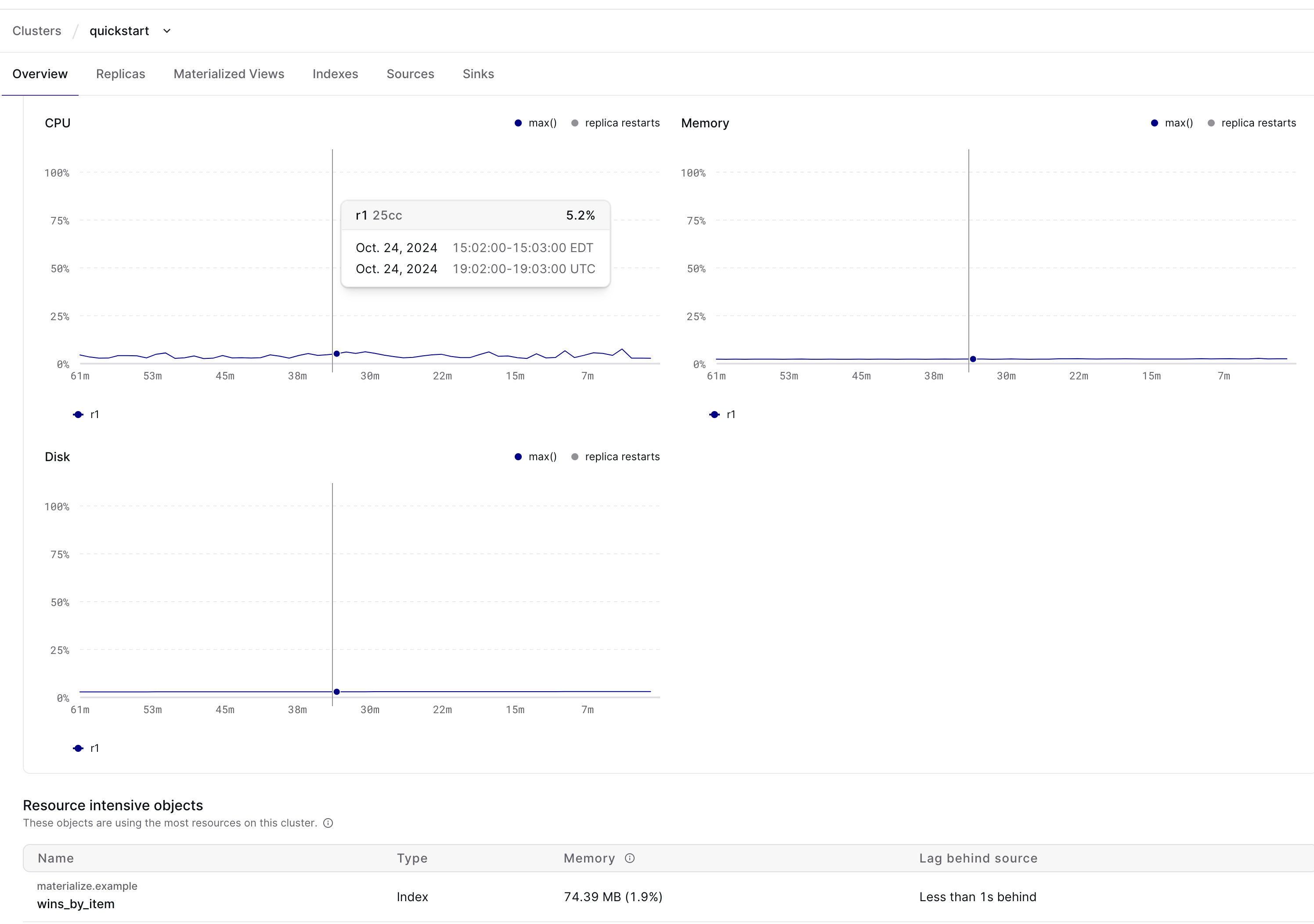The image size is (1314, 924).
Task: Toggle r1 series in Disk chart legend
Action: (87, 748)
